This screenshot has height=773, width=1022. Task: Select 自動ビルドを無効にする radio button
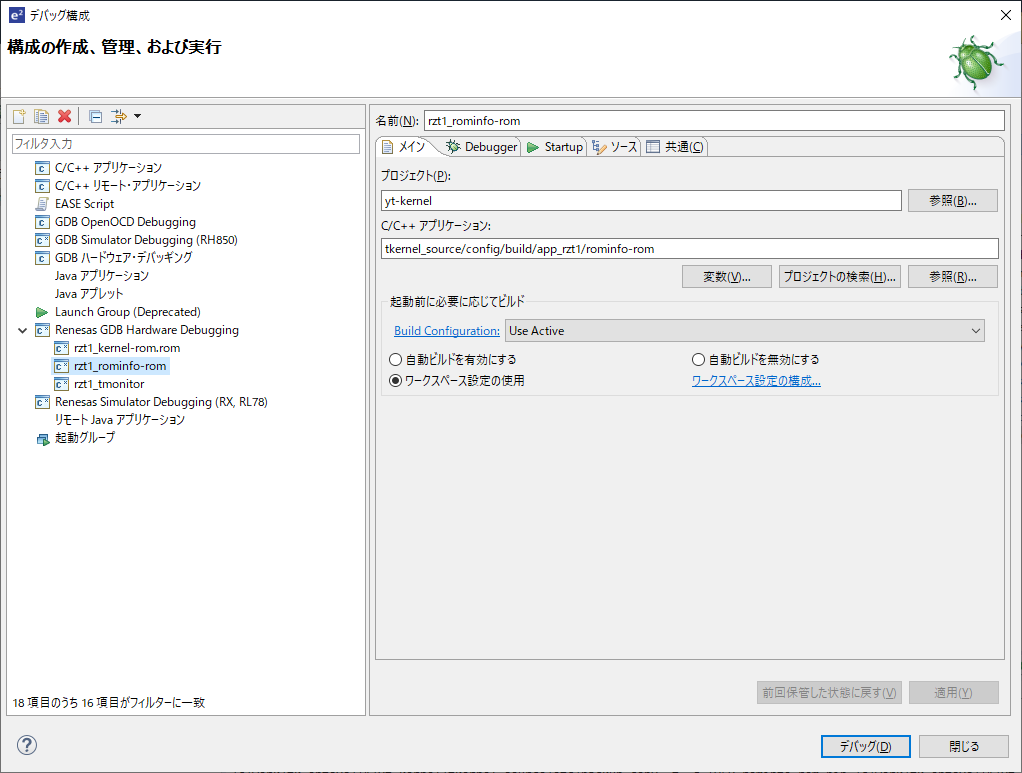coord(698,359)
